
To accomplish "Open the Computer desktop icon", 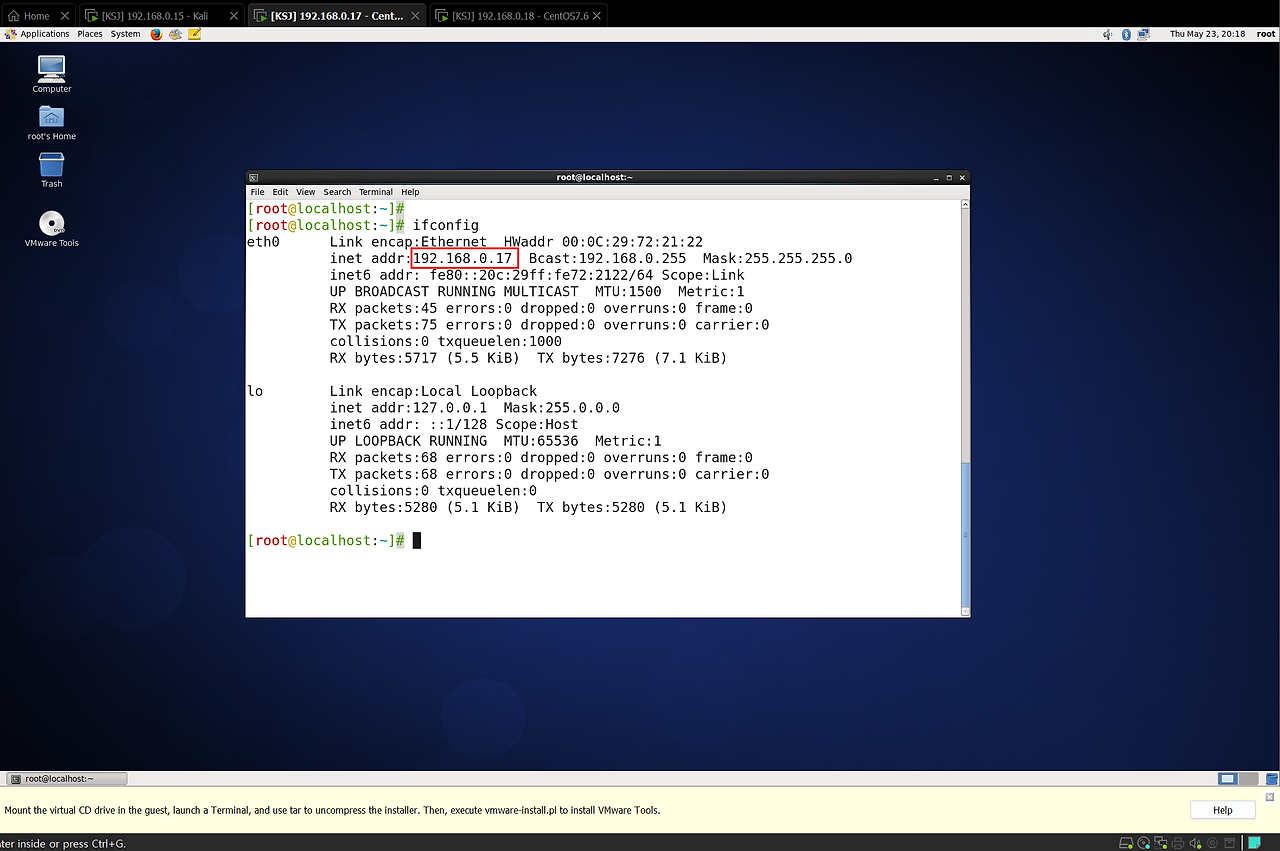I will [x=52, y=70].
